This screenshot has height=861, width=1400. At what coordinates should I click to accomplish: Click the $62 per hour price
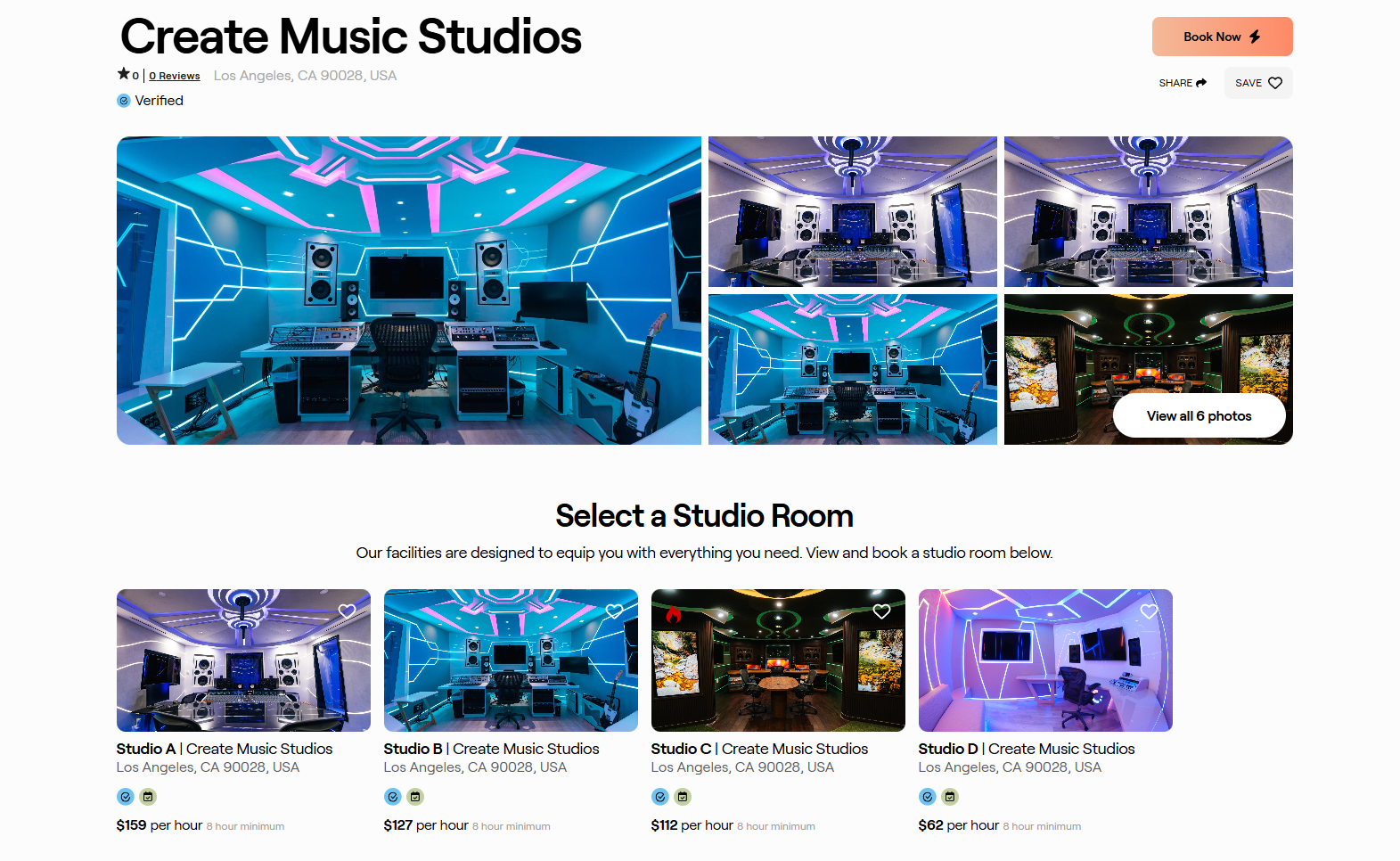click(959, 825)
